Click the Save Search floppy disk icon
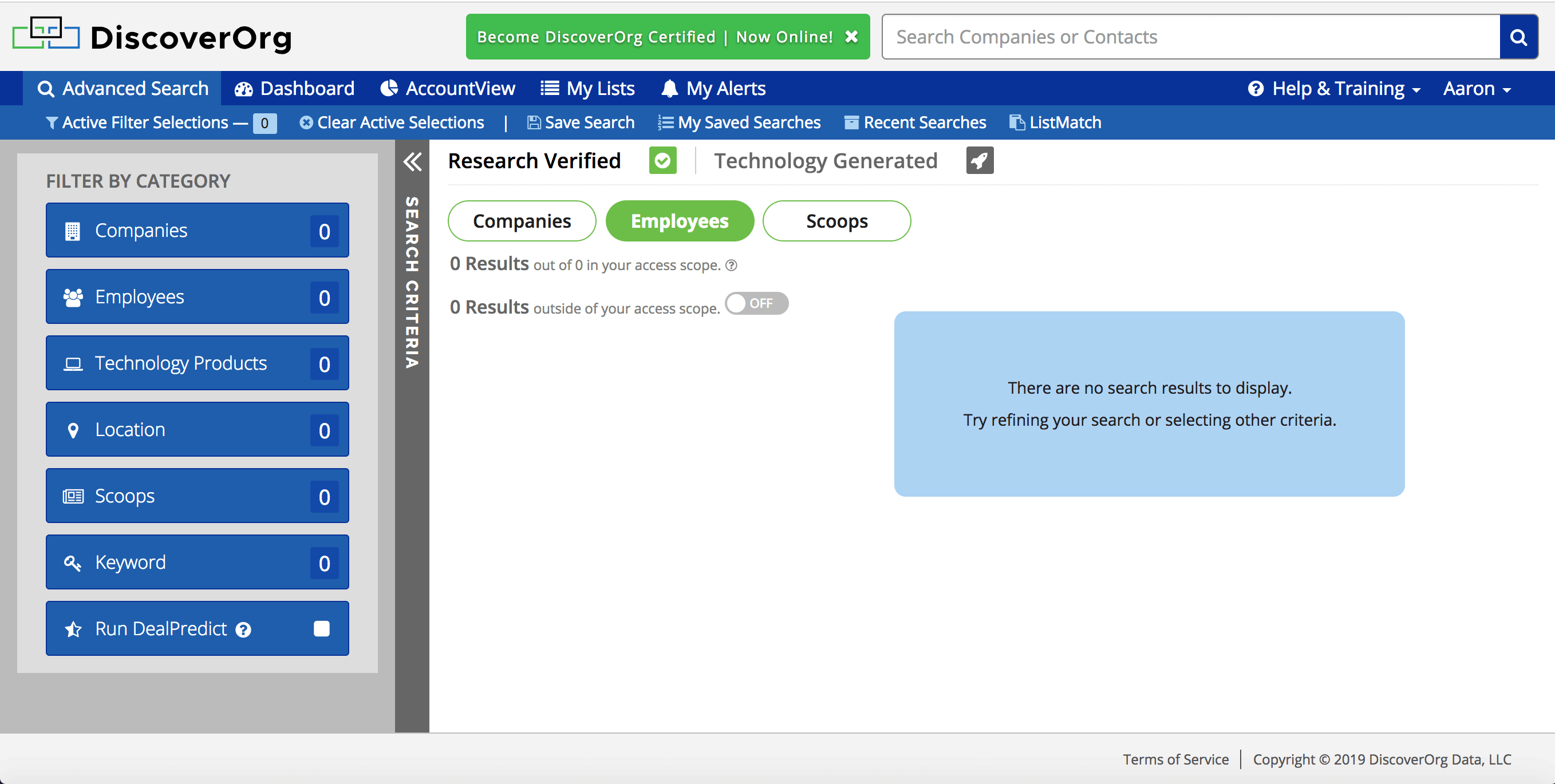The height and width of the screenshot is (784, 1555). [534, 122]
